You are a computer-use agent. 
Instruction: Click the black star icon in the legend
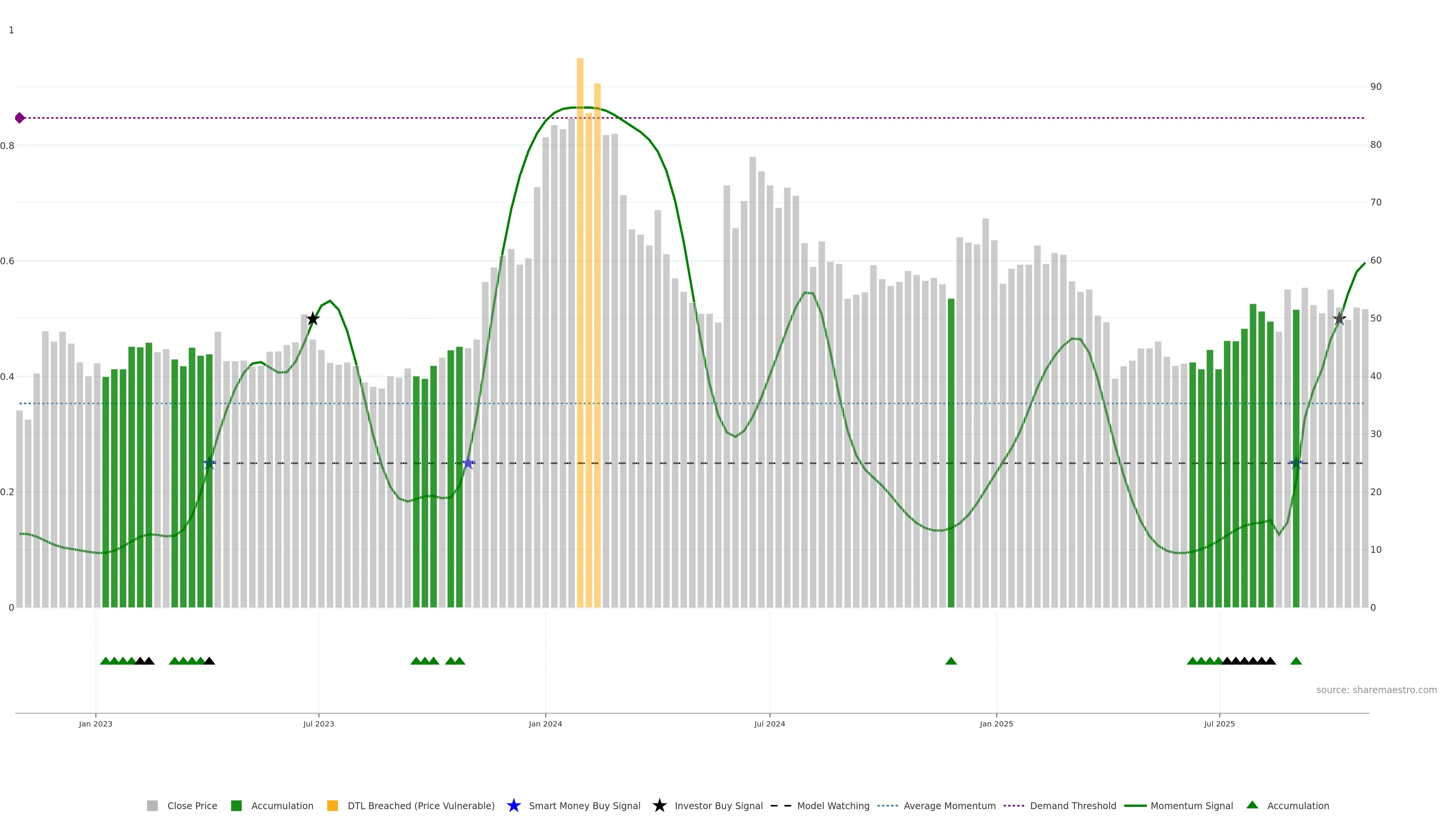click(659, 805)
